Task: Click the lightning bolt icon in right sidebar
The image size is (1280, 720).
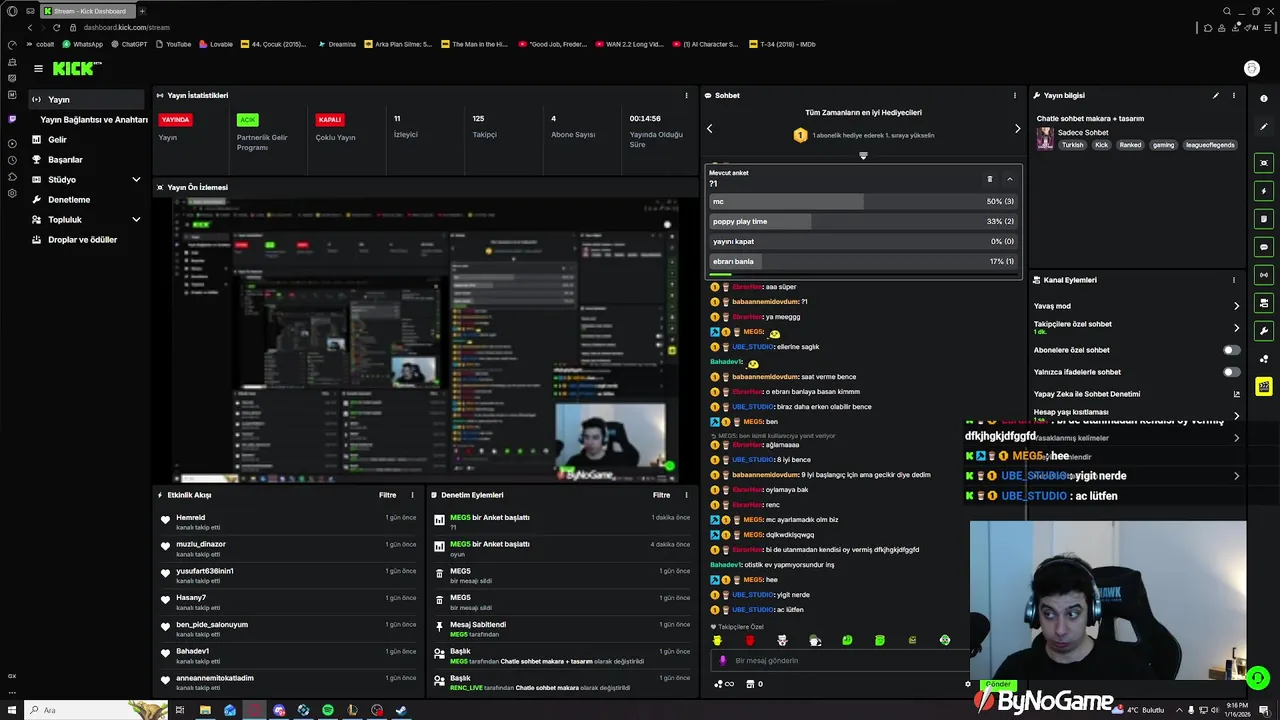Action: (x=1264, y=191)
